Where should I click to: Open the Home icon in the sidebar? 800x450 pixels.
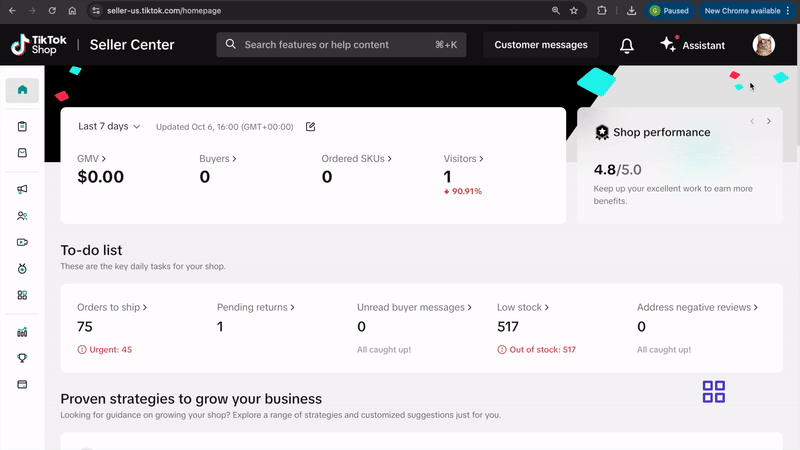point(22,90)
